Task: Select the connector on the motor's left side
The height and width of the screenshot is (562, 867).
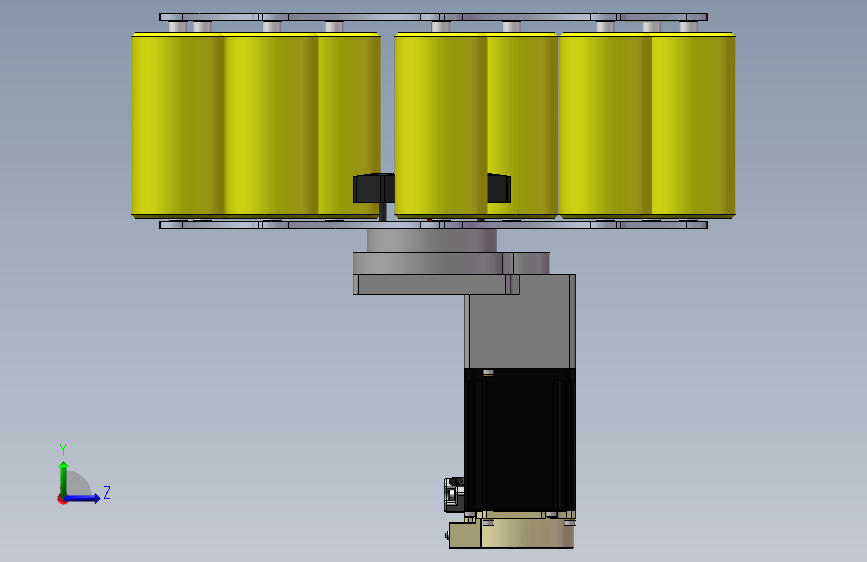Action: [454, 495]
